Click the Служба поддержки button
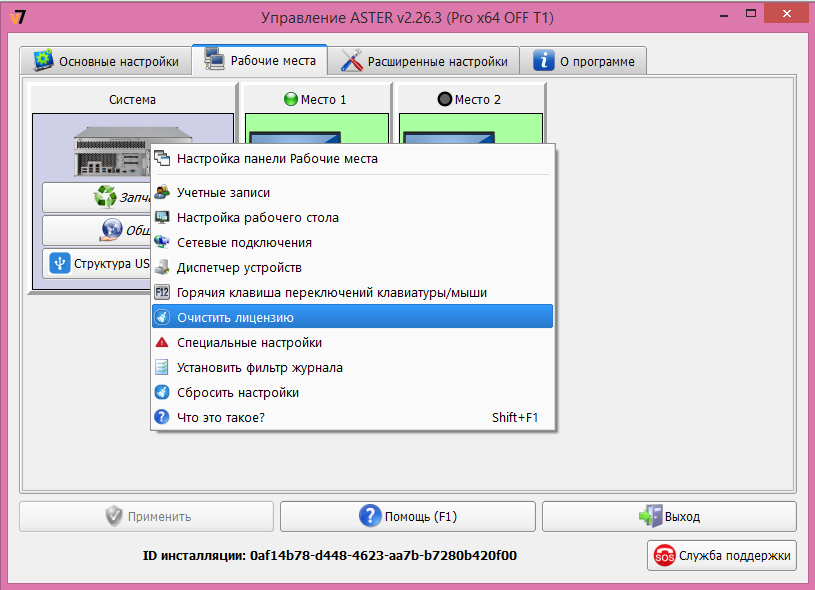This screenshot has height=590, width=815. click(x=720, y=556)
